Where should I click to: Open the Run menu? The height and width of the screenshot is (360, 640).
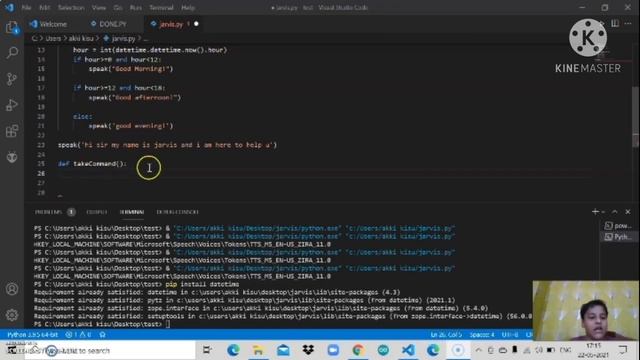click(x=136, y=7)
